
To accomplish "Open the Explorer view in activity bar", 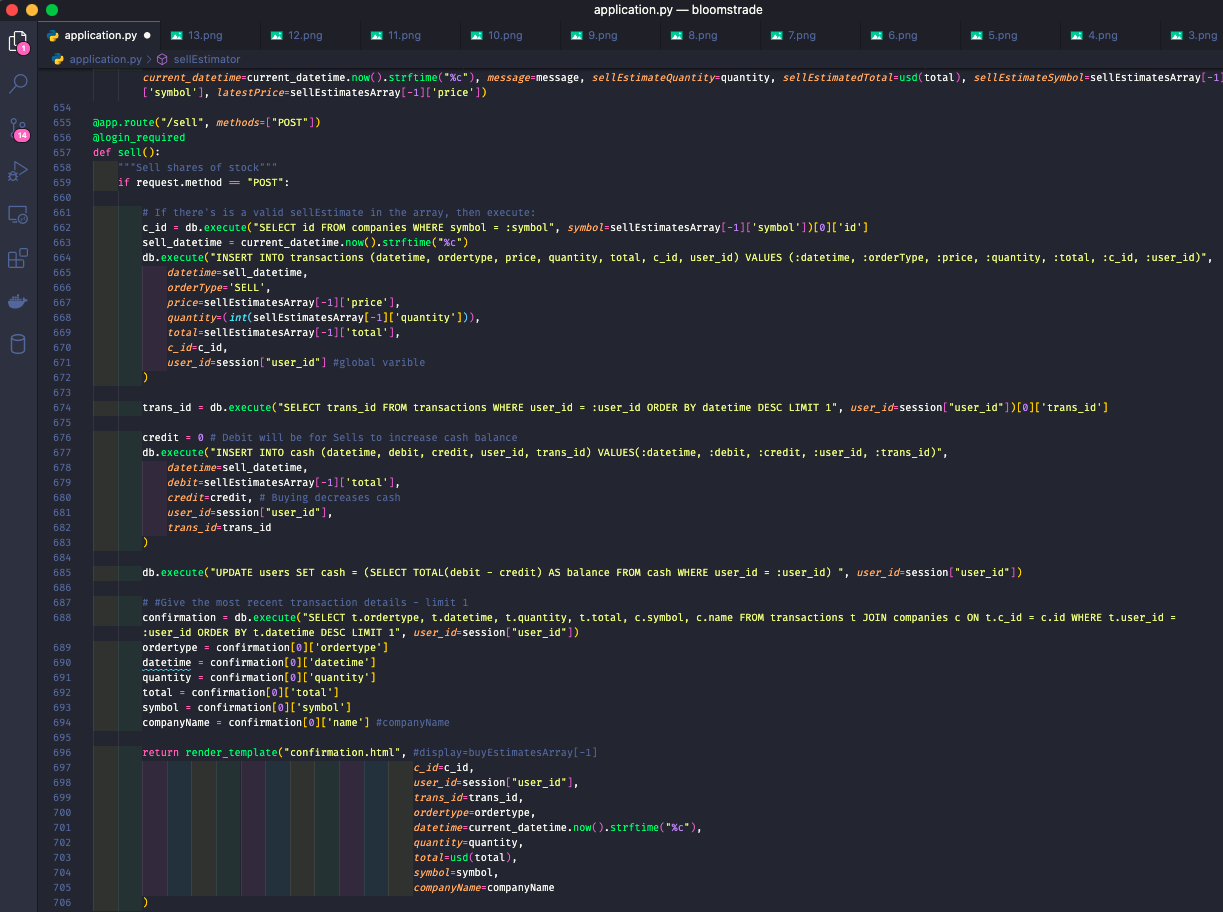I will (x=18, y=42).
